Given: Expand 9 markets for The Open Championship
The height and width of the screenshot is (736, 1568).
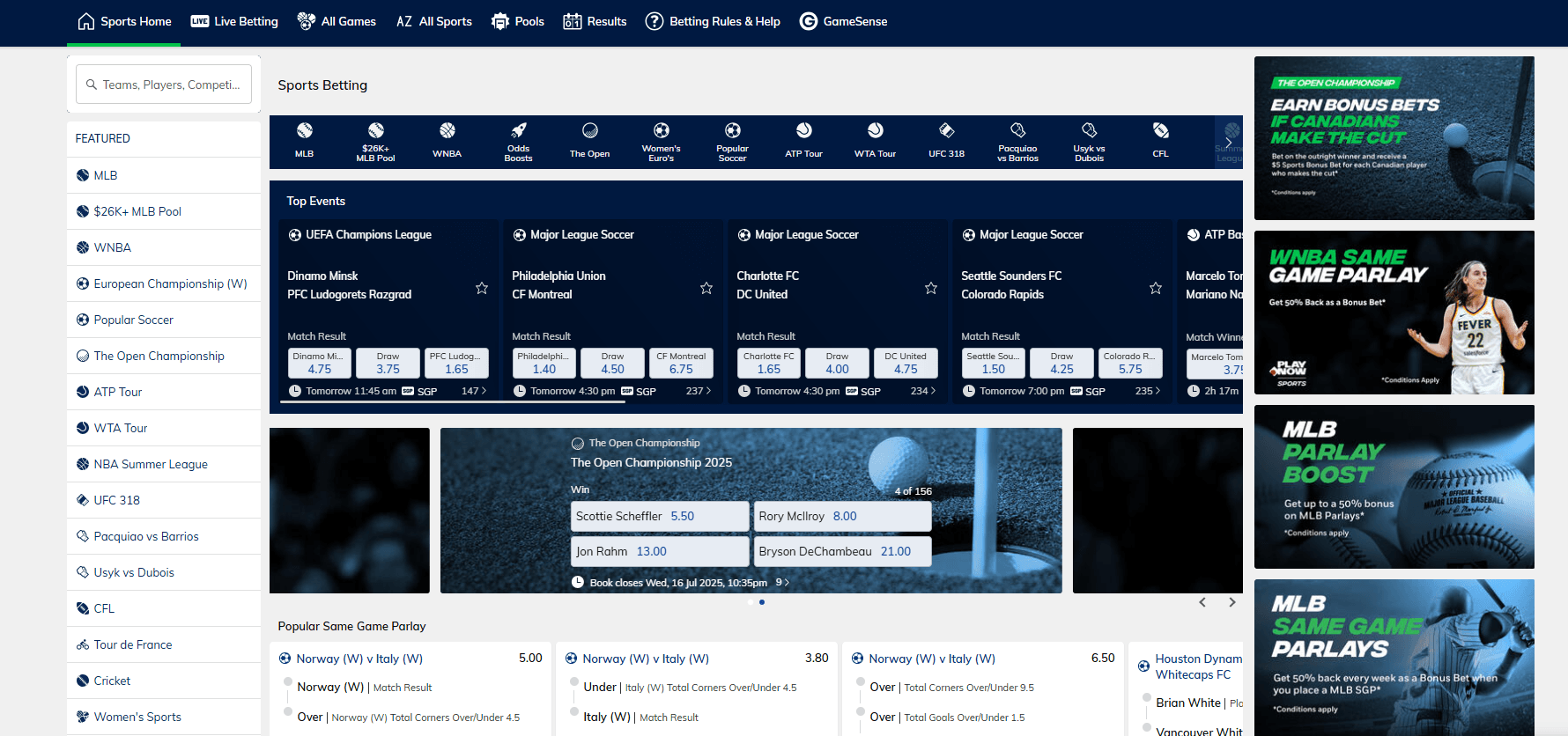Looking at the screenshot, I should 782,582.
